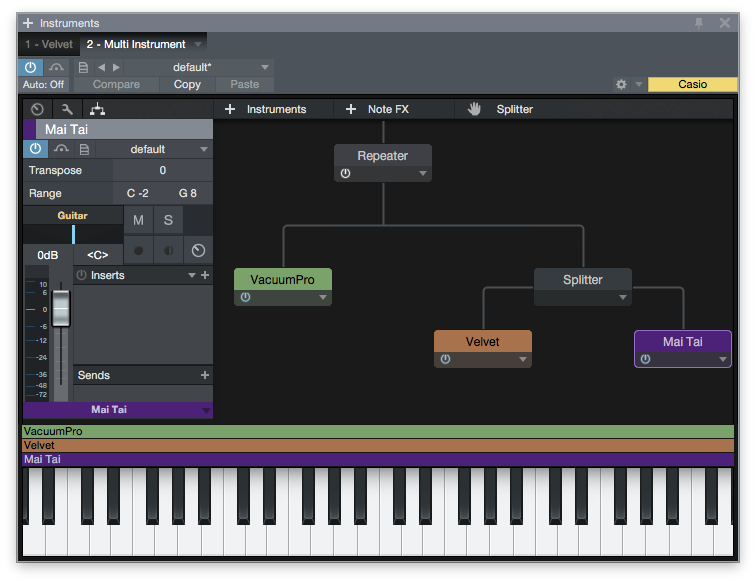Mute the Mai Tai channel
The height and width of the screenshot is (583, 756).
[138, 220]
